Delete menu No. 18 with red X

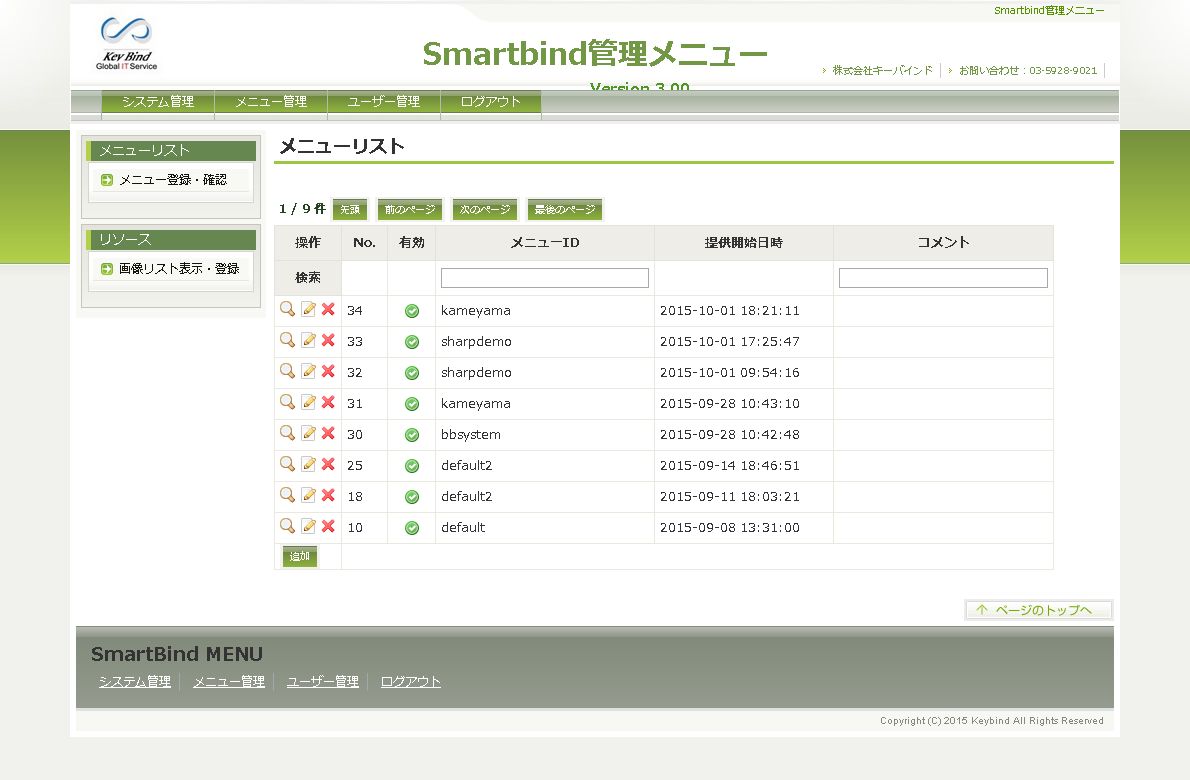pos(328,495)
